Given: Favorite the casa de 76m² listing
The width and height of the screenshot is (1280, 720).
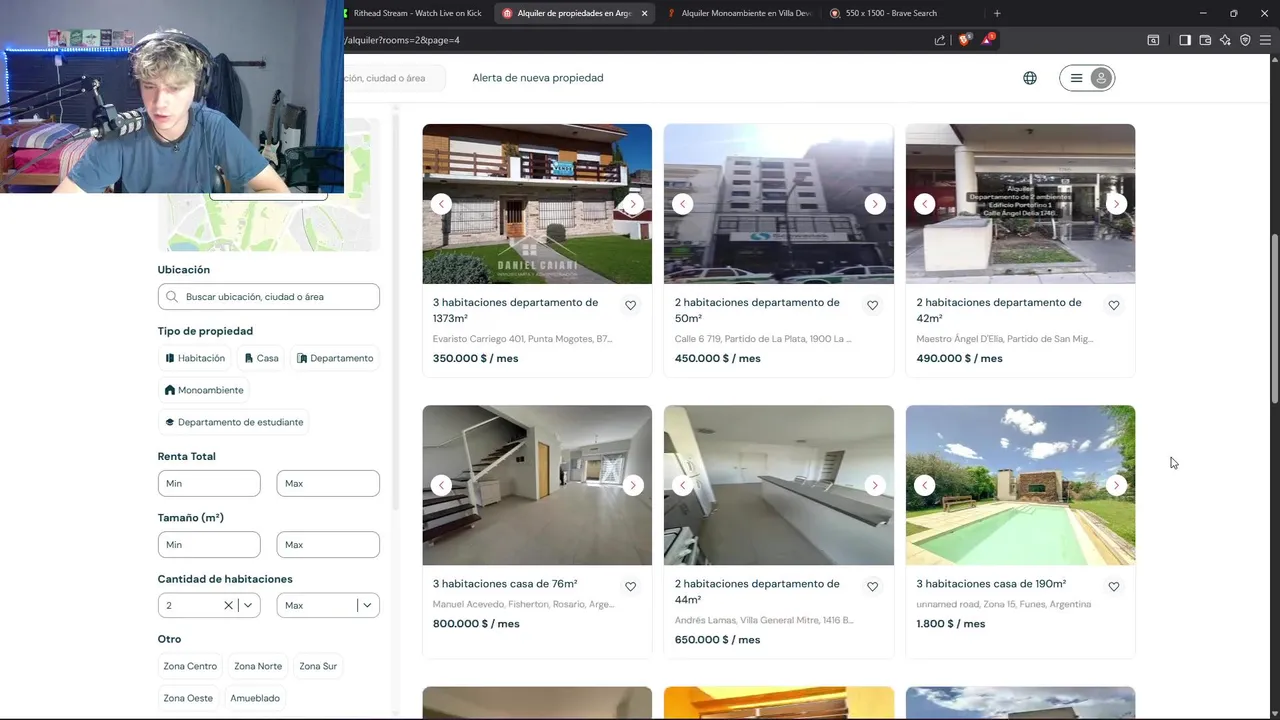Looking at the screenshot, I should click(x=630, y=587).
